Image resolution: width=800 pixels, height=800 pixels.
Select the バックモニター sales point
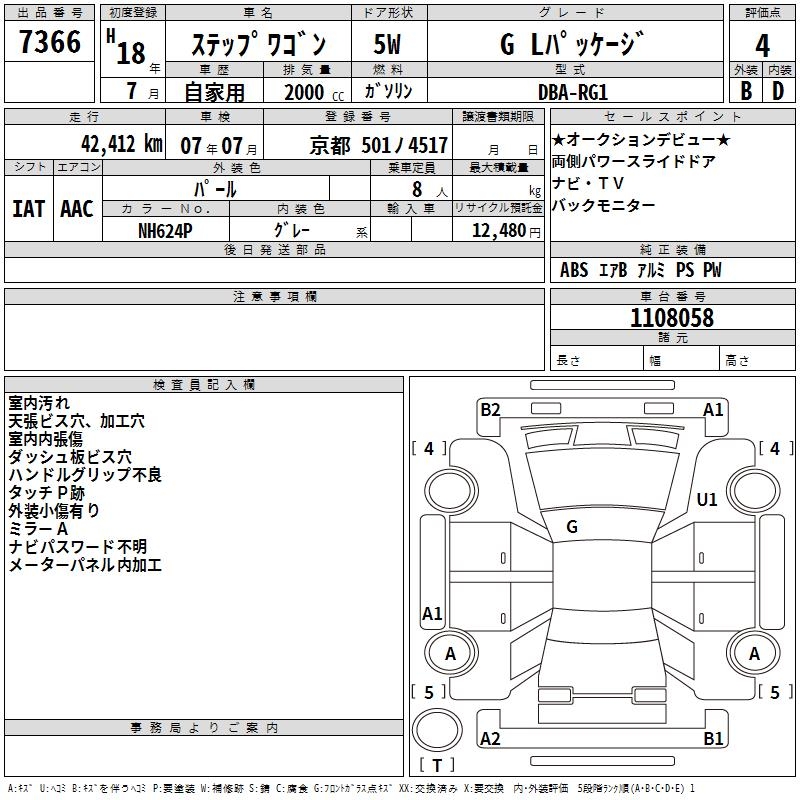click(604, 205)
